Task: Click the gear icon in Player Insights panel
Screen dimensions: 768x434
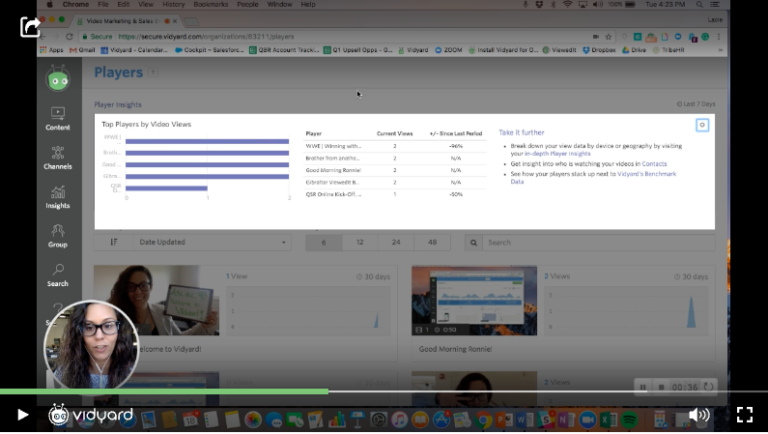Action: coord(702,125)
